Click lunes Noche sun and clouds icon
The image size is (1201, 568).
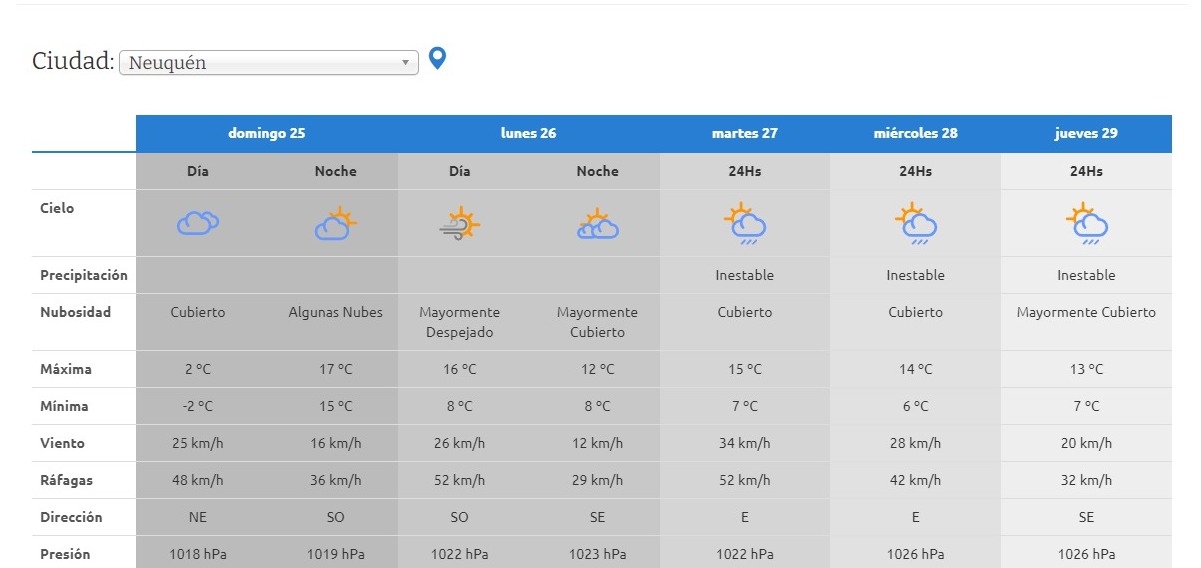[x=598, y=224]
